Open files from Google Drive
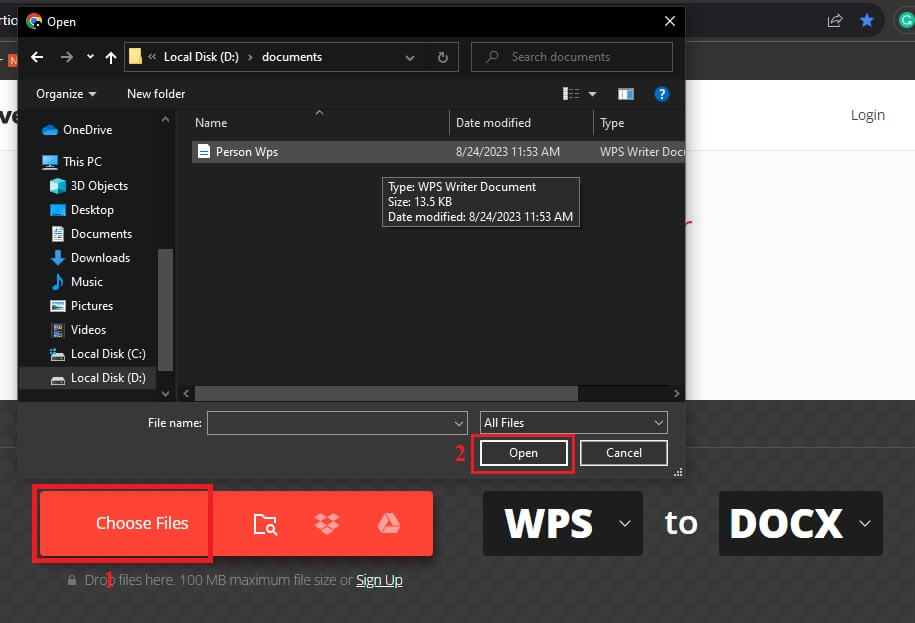915x623 pixels. [x=389, y=523]
